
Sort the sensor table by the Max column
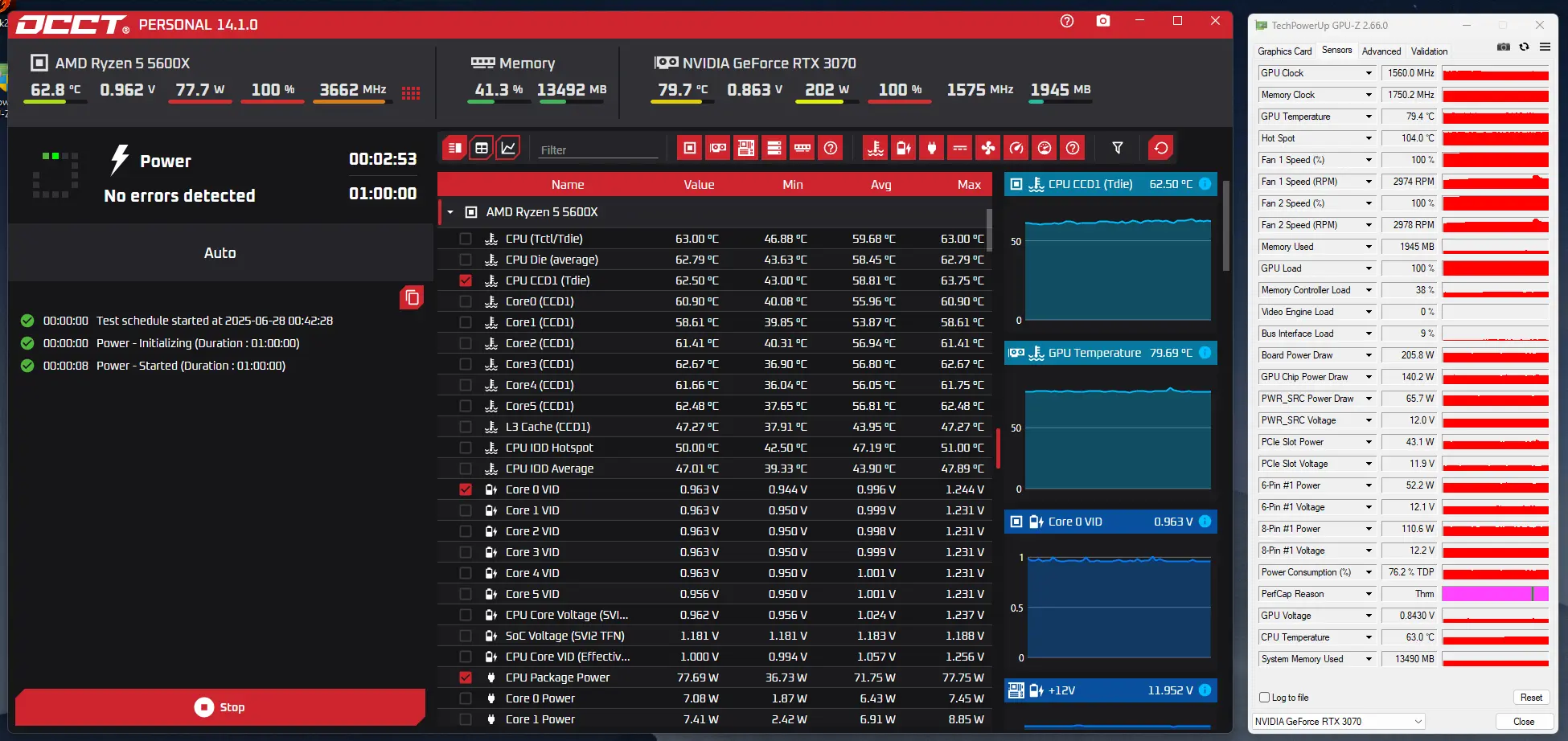(x=969, y=185)
